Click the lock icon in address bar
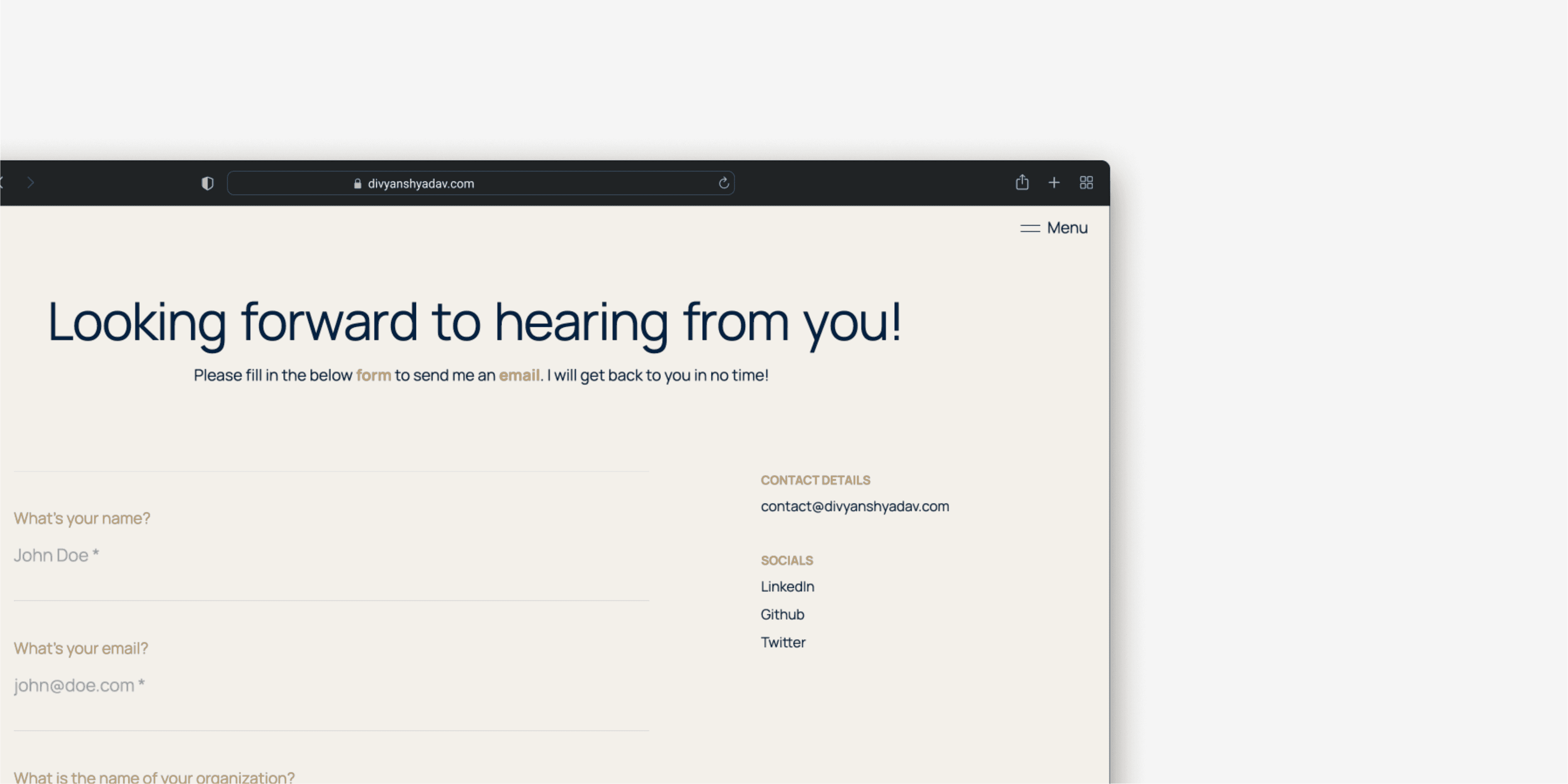 click(x=357, y=183)
